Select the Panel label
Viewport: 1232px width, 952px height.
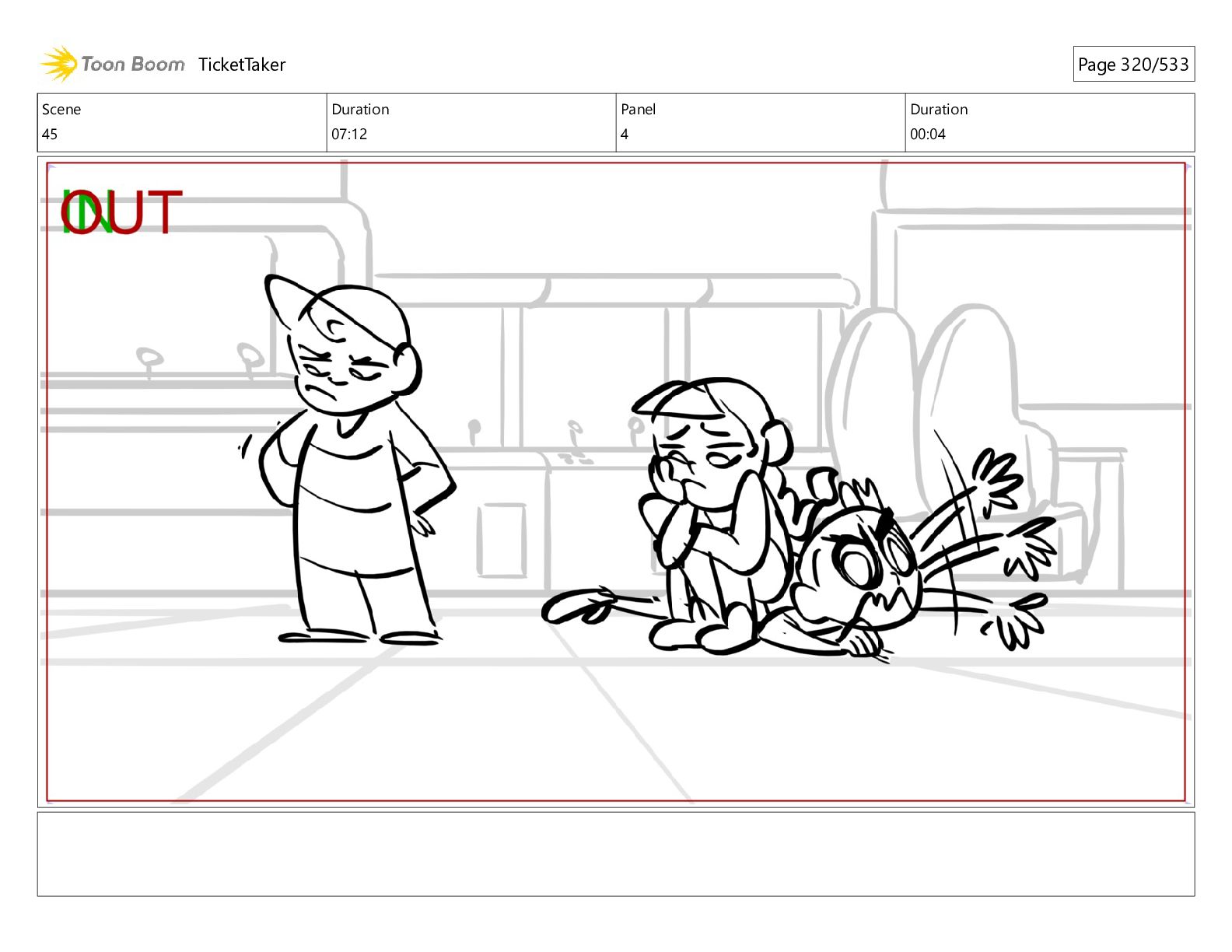639,109
